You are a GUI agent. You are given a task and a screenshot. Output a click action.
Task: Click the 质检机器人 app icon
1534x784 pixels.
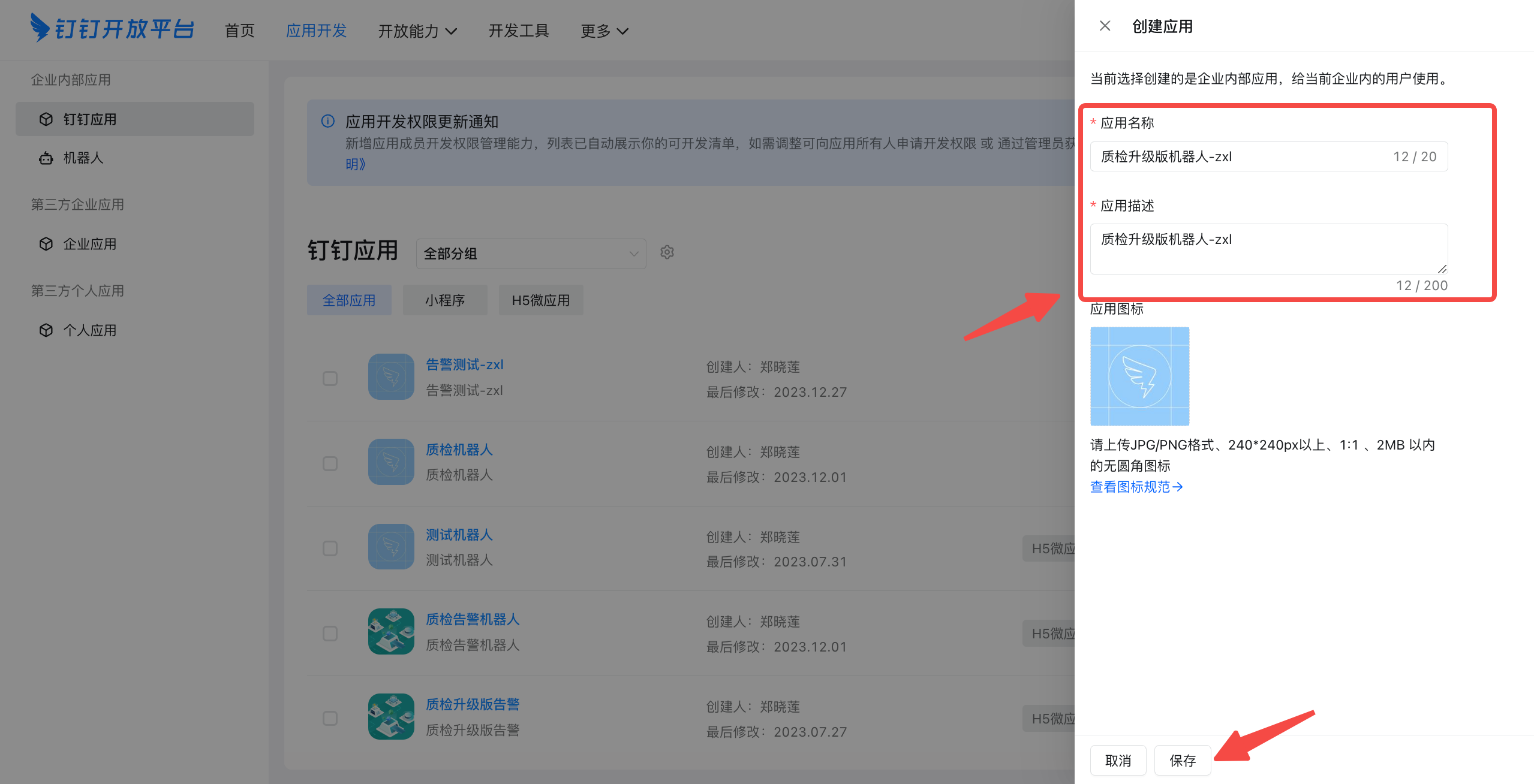(391, 462)
